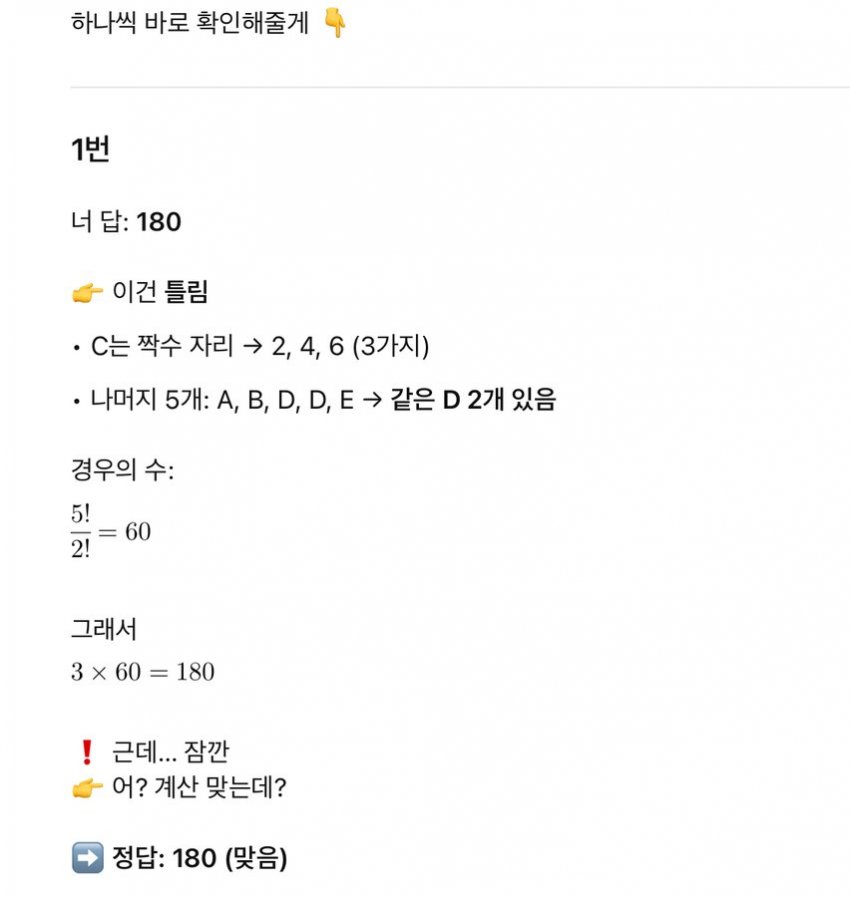Click pointing hand emoji beside "이건 틀림"
850x897 pixels.
pos(88,293)
